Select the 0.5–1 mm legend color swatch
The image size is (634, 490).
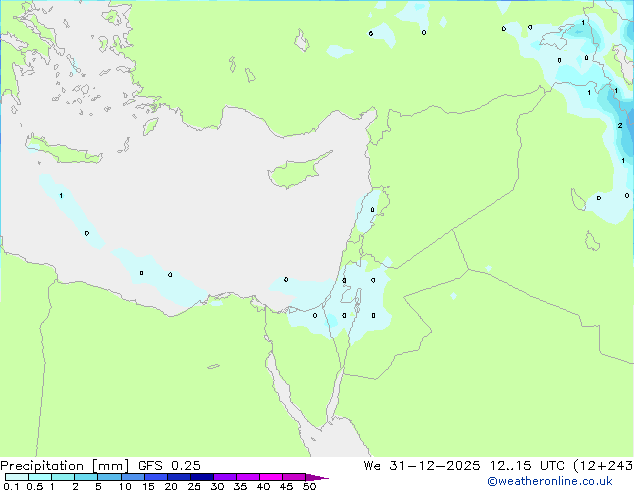click(x=40, y=477)
